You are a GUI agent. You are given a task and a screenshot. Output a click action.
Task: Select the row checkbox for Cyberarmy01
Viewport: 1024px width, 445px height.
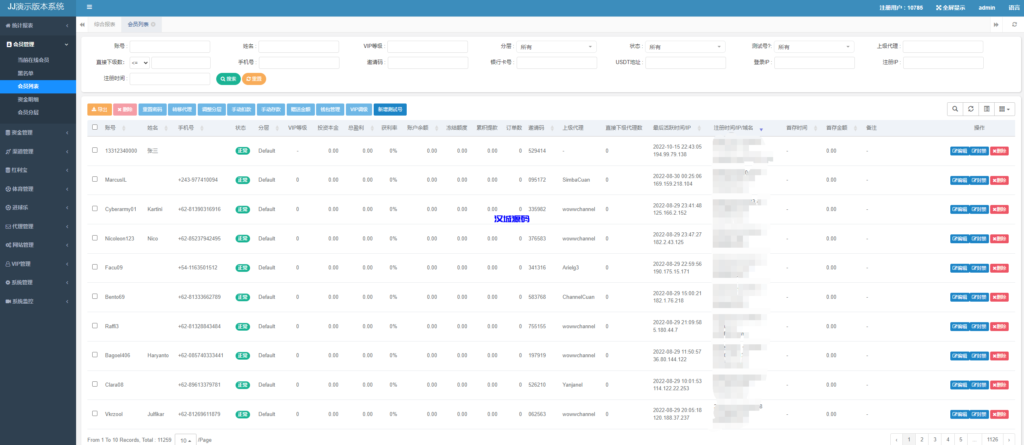[x=95, y=209]
